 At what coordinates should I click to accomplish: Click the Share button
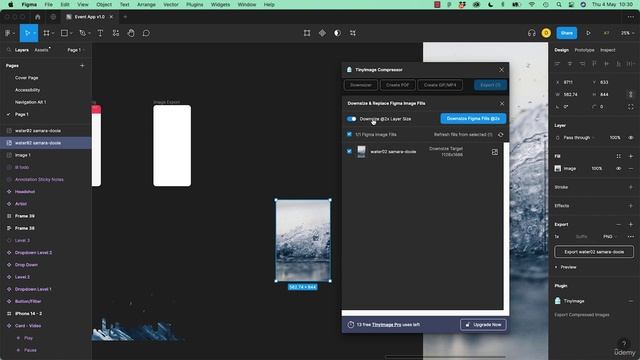567,33
